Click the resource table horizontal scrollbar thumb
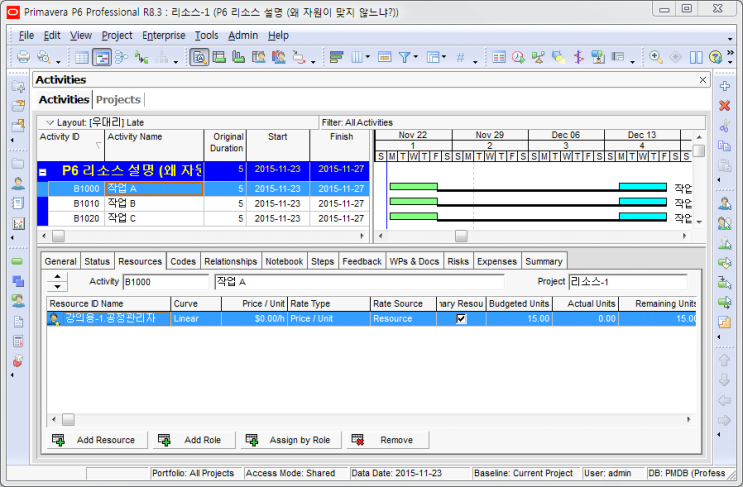Viewport: 743px width, 487px height. click(68, 419)
